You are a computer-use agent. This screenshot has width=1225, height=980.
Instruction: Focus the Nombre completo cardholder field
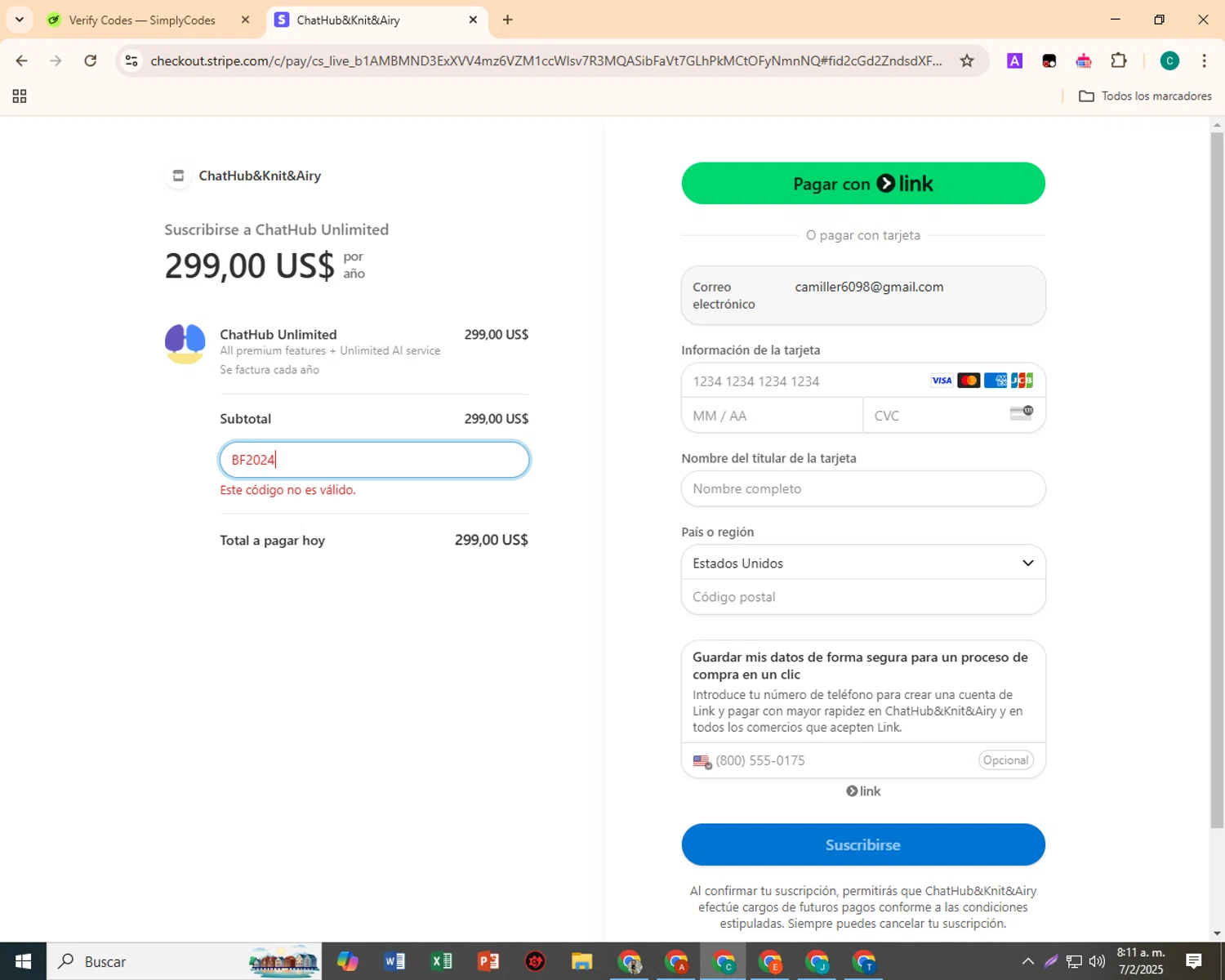point(863,488)
